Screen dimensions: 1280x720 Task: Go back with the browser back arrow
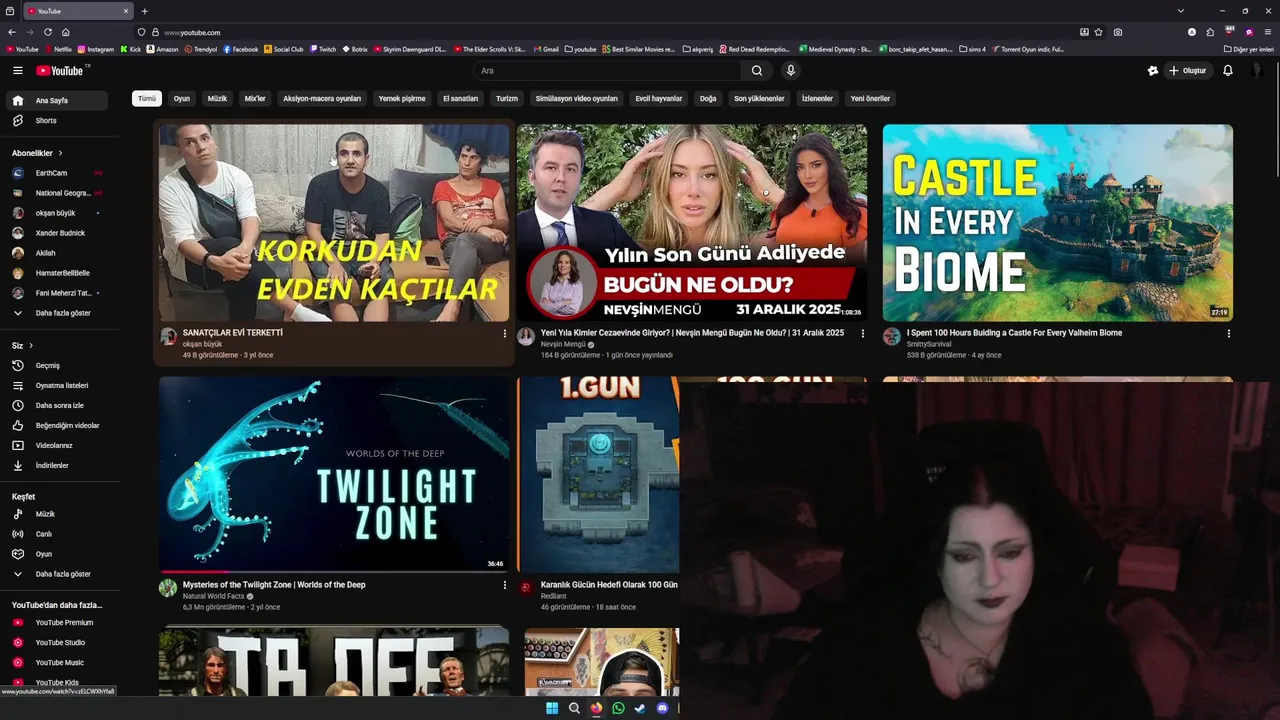[x=11, y=32]
